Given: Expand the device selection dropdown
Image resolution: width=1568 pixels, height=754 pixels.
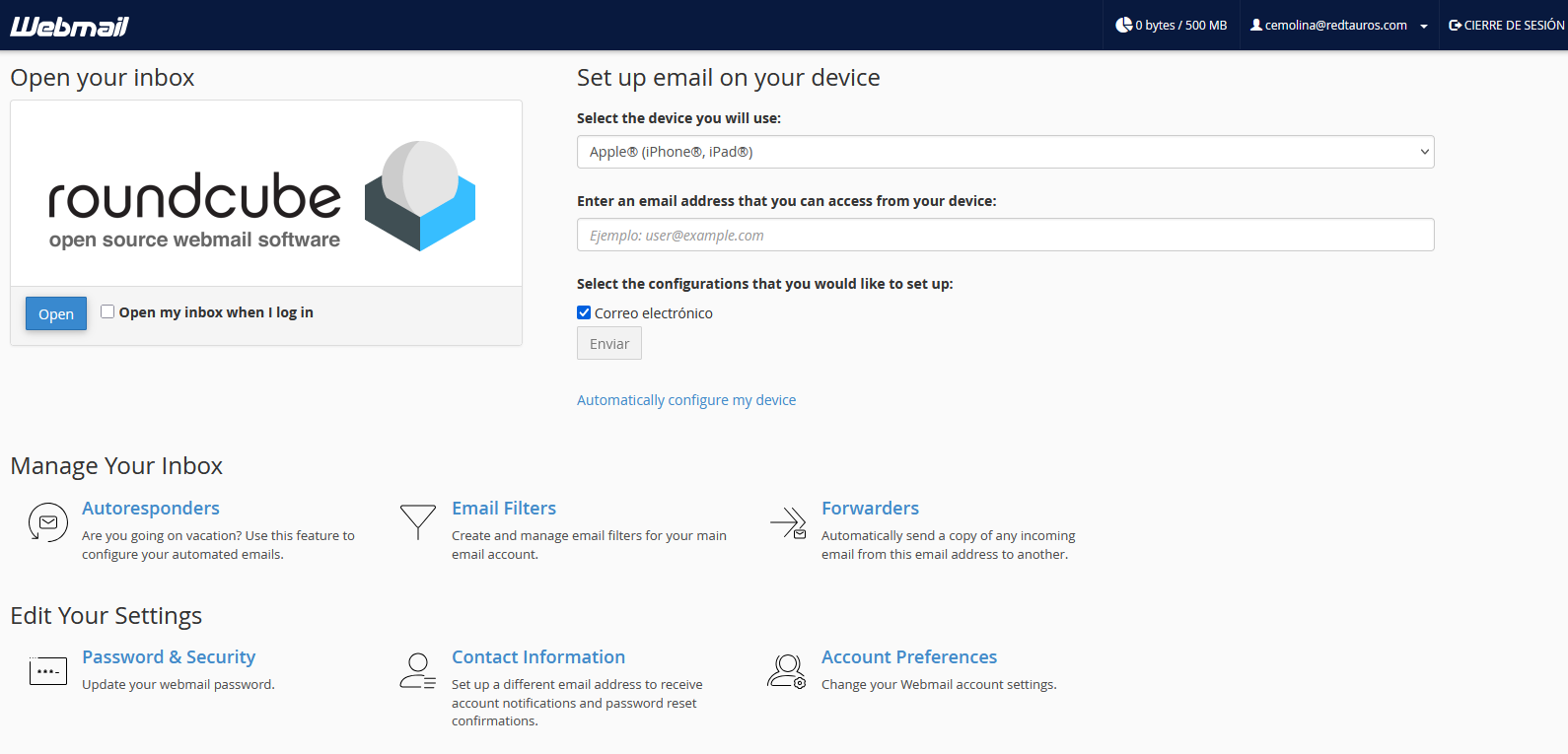Looking at the screenshot, I should tap(1005, 152).
